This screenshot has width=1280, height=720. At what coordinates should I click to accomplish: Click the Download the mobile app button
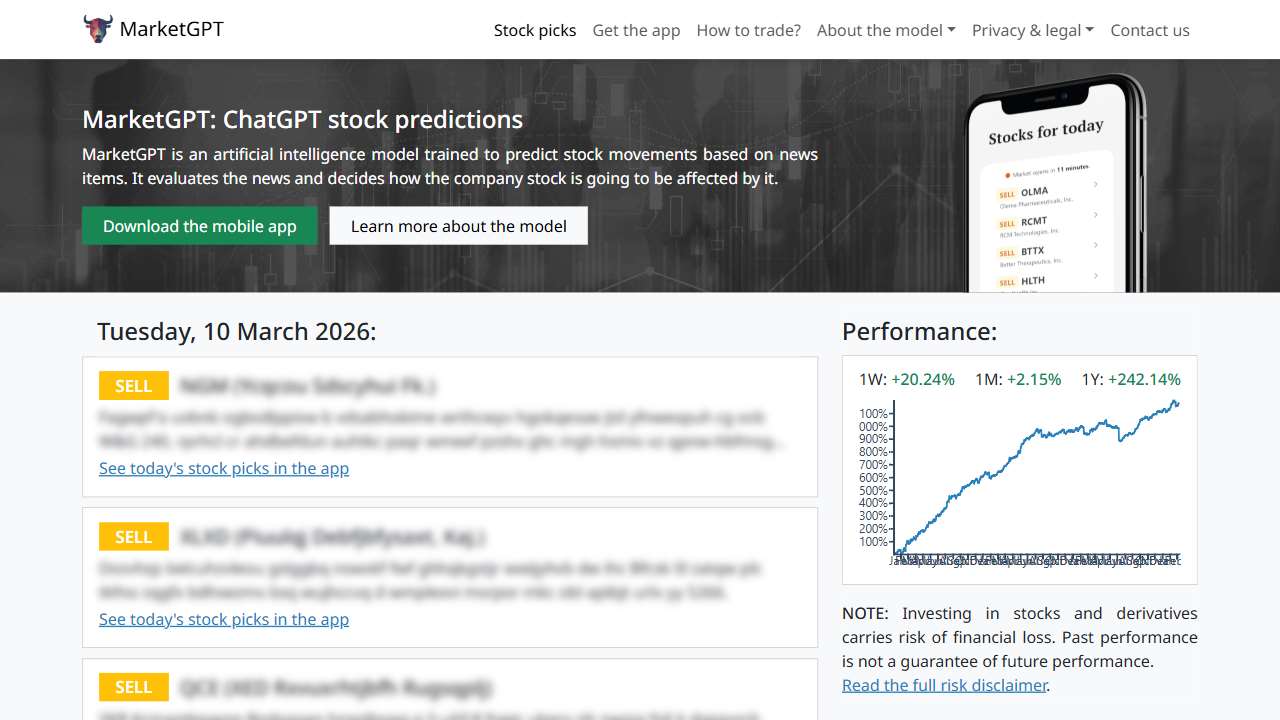pyautogui.click(x=199, y=226)
